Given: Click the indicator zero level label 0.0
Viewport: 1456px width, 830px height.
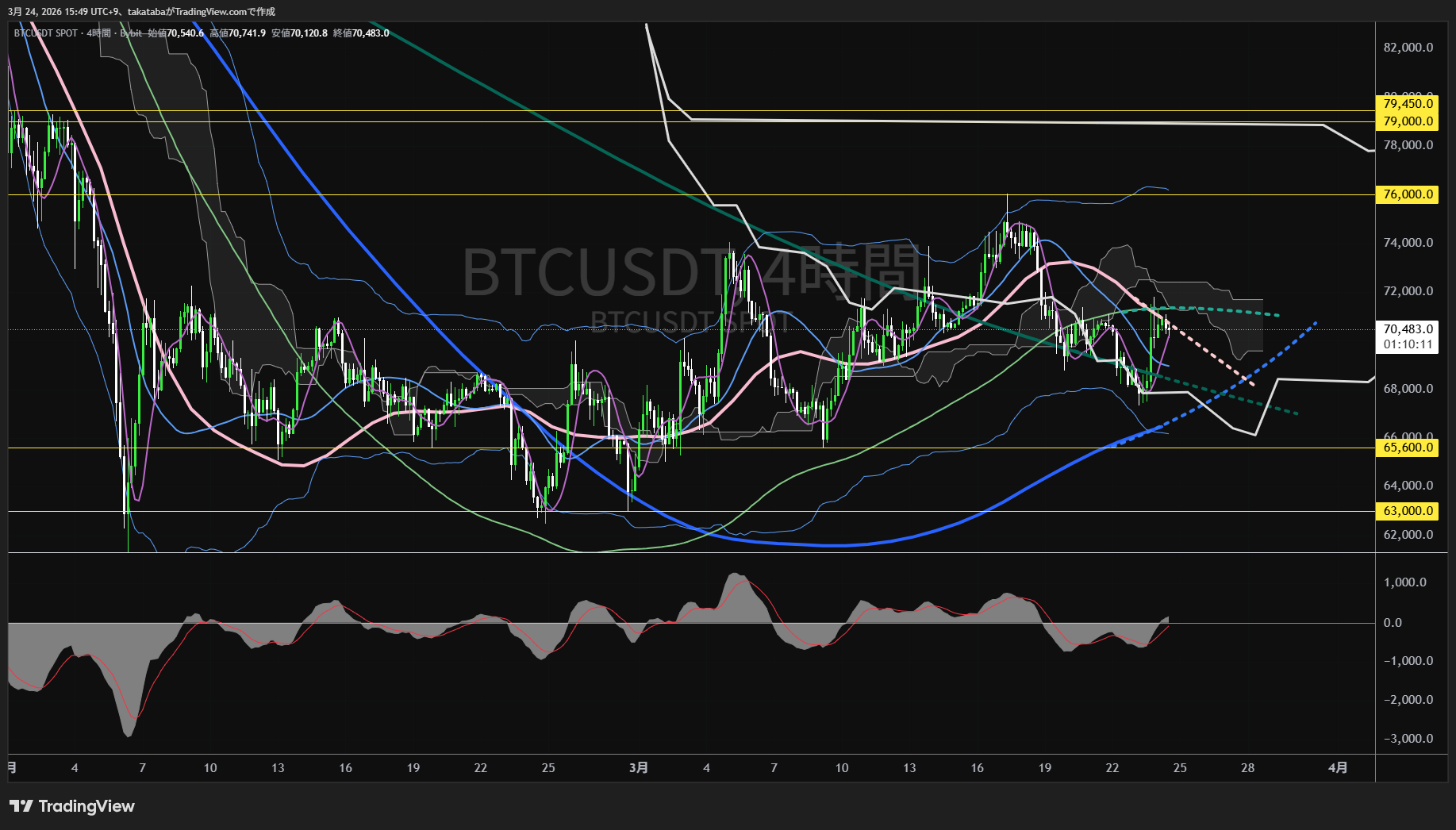Looking at the screenshot, I should [1393, 623].
